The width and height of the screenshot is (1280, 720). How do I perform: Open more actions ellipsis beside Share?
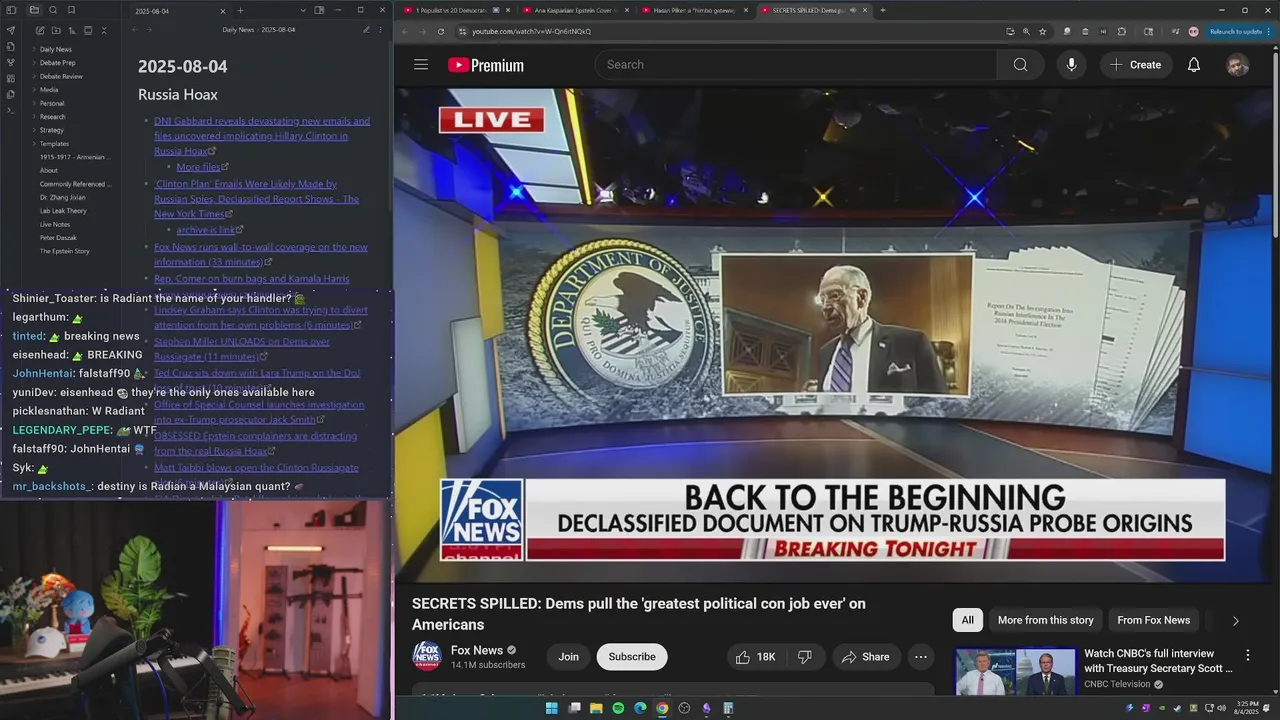click(x=920, y=657)
